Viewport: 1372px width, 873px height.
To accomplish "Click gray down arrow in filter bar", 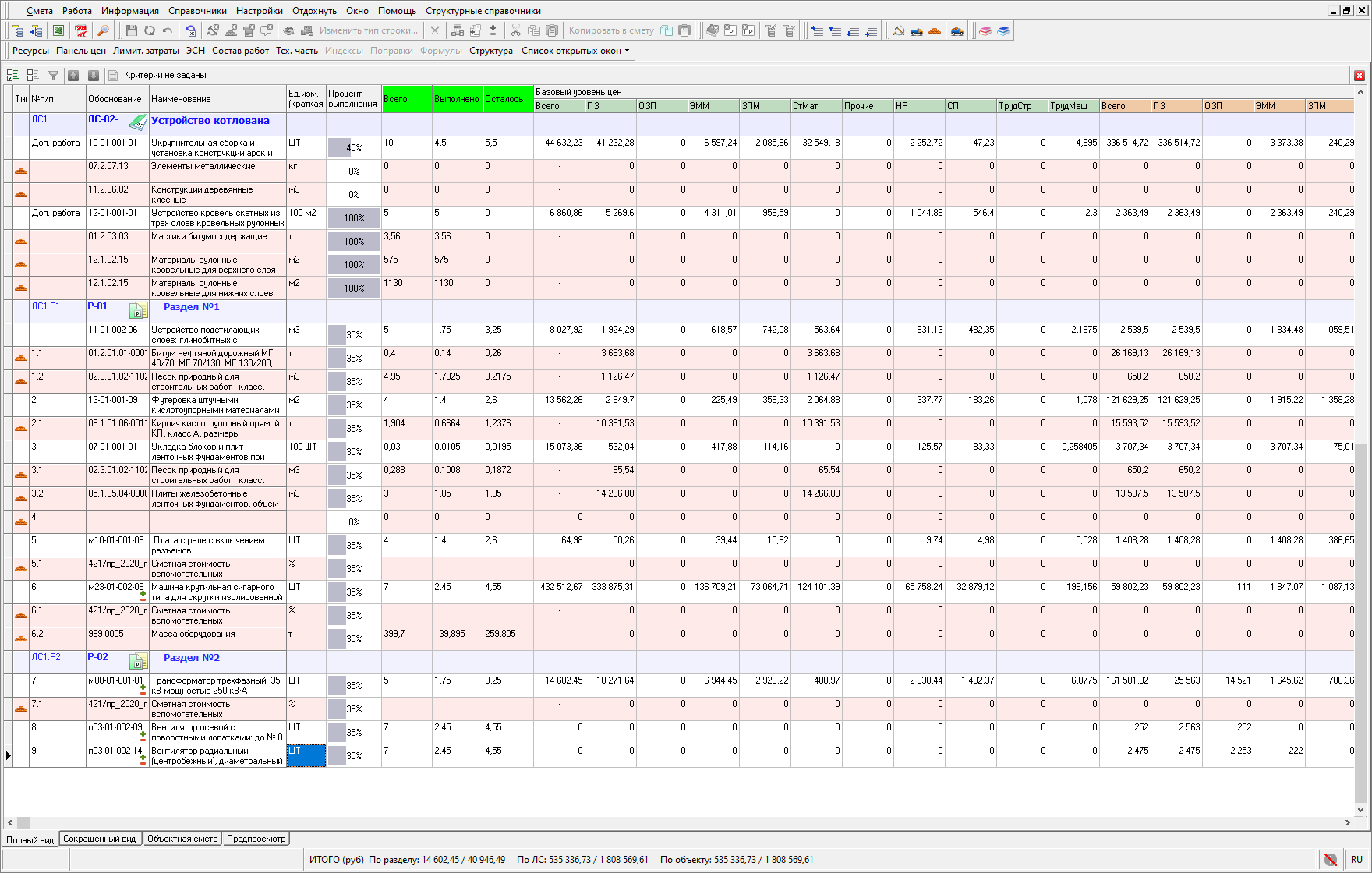I will (x=94, y=76).
